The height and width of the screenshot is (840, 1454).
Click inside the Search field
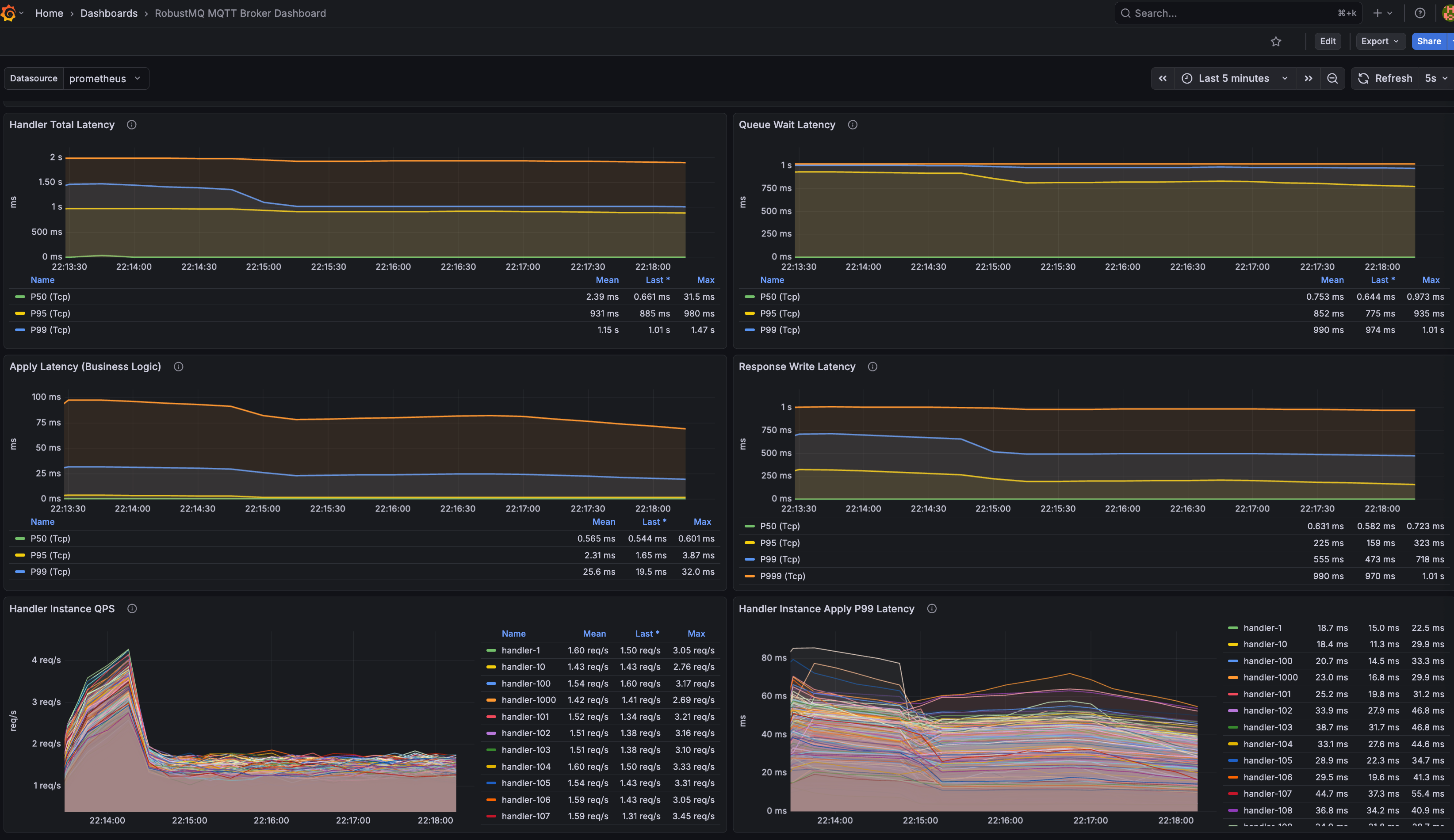[x=1212, y=13]
